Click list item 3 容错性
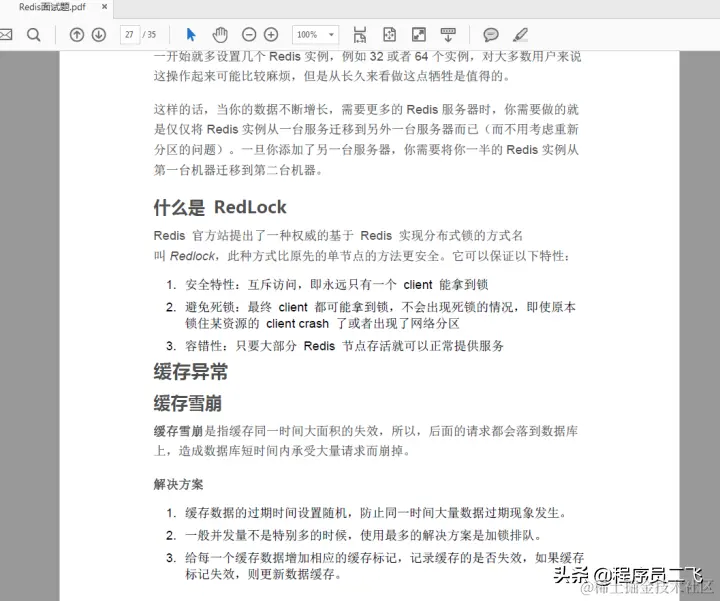 [335, 346]
